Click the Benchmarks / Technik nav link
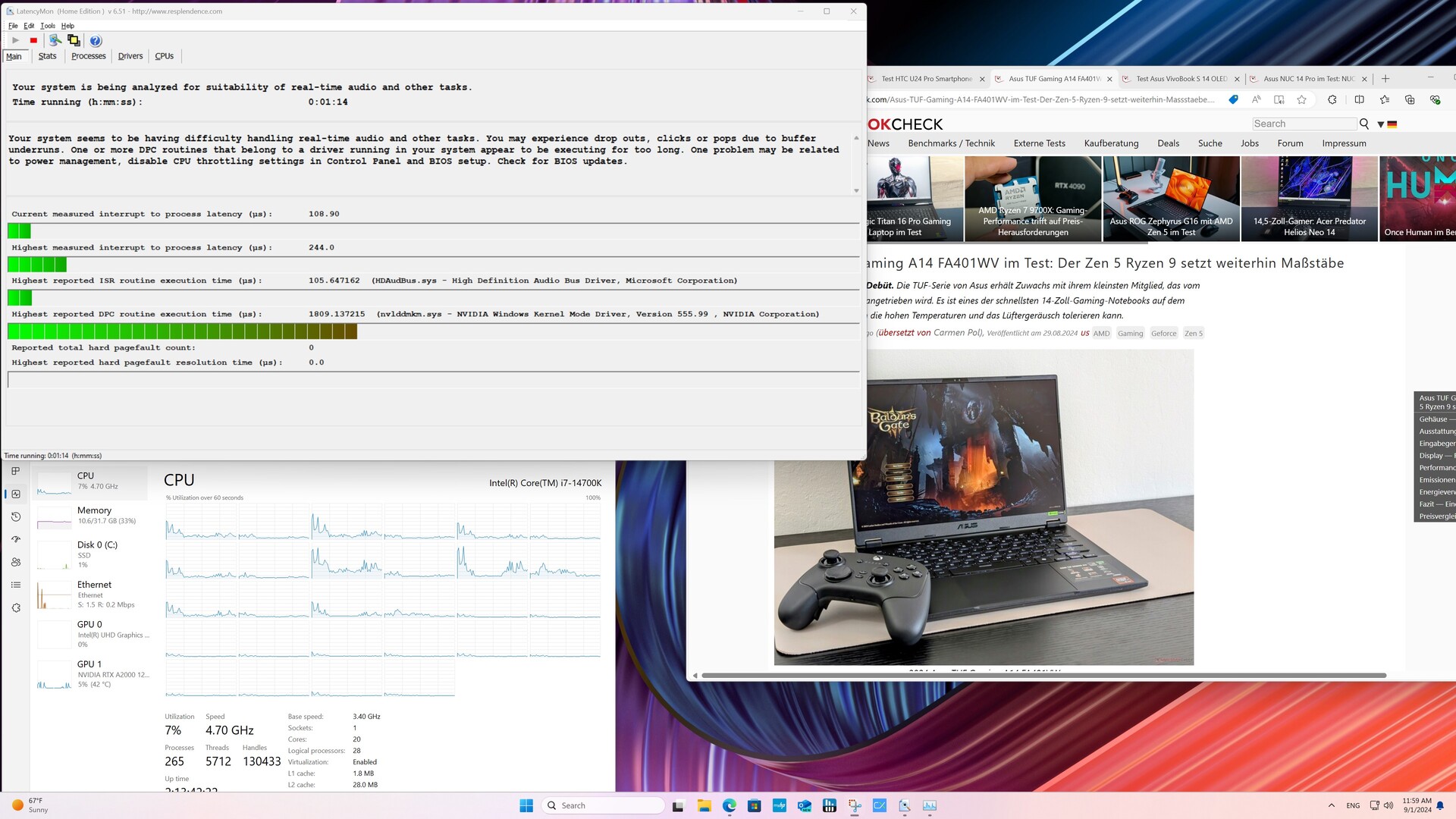Image resolution: width=1456 pixels, height=819 pixels. click(951, 143)
